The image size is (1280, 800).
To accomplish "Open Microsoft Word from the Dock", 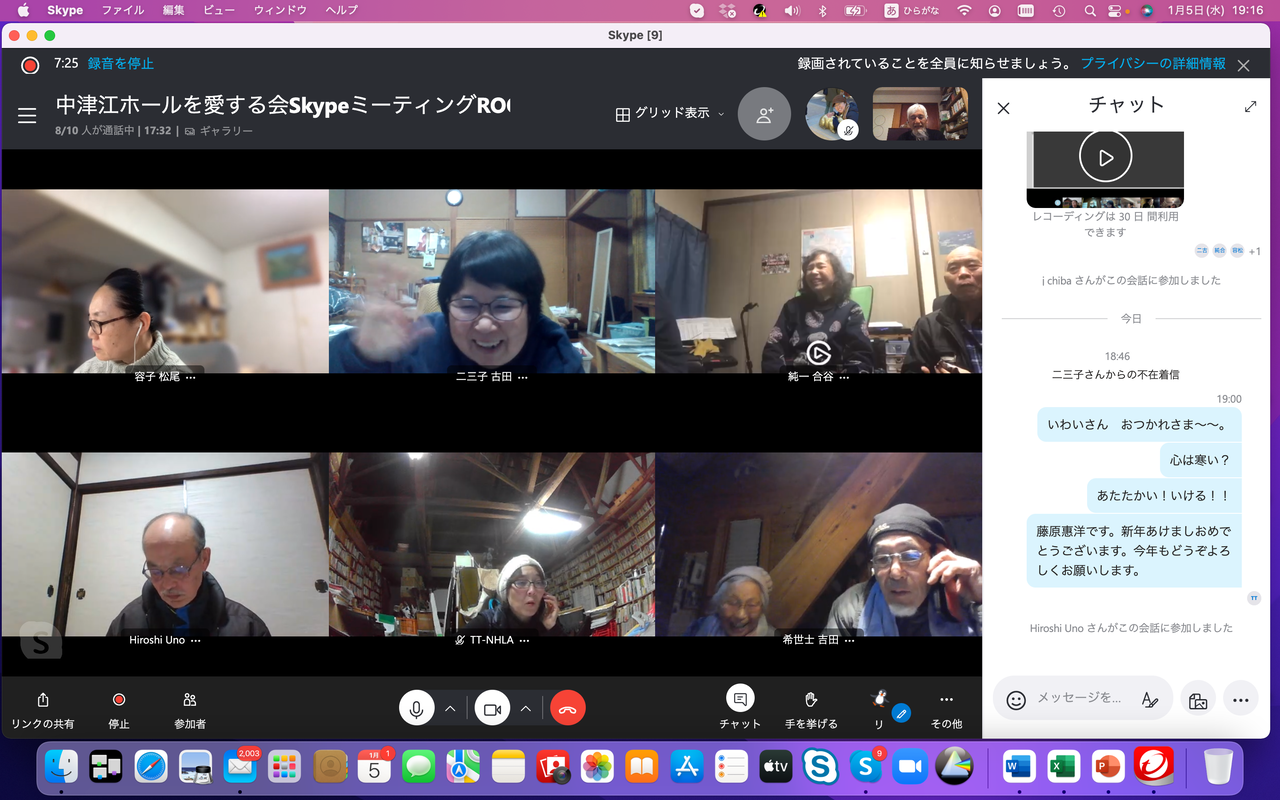I will pos(1018,767).
